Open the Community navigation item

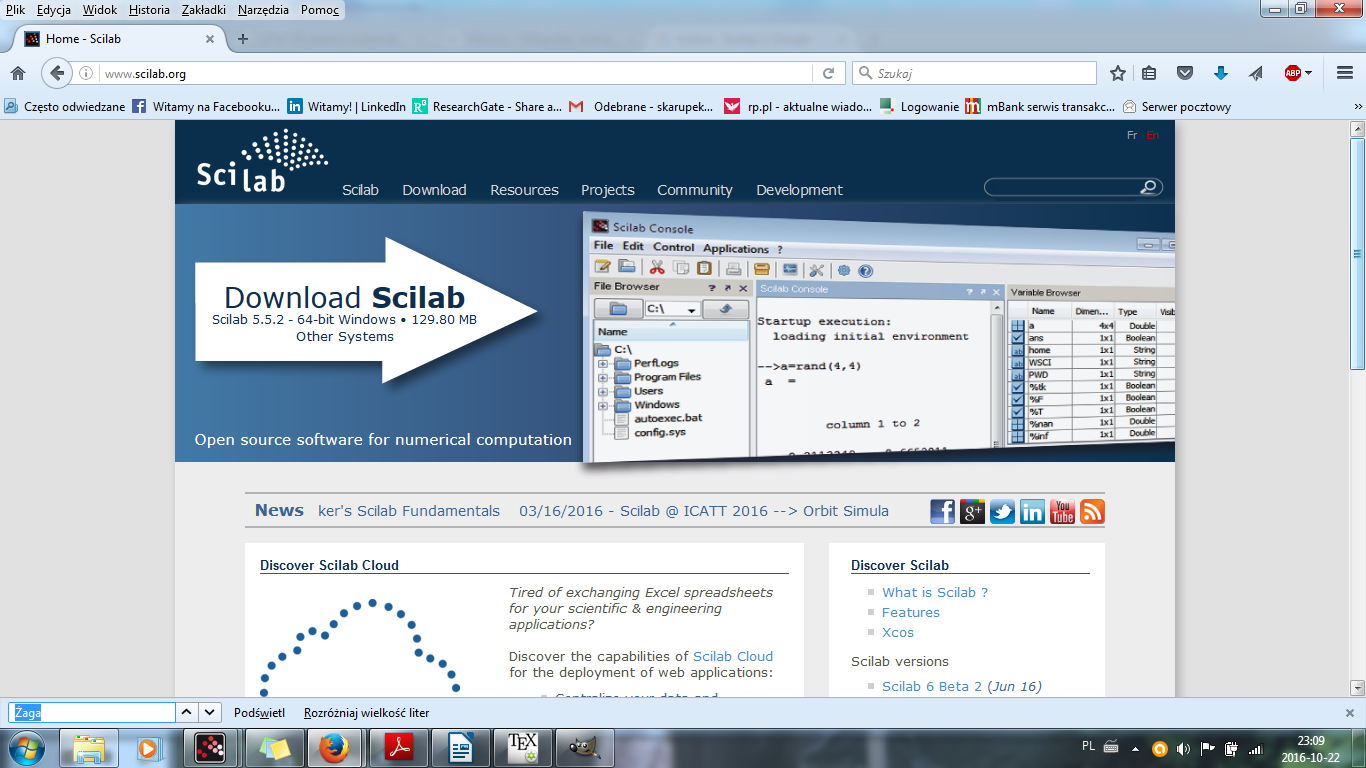pos(695,190)
